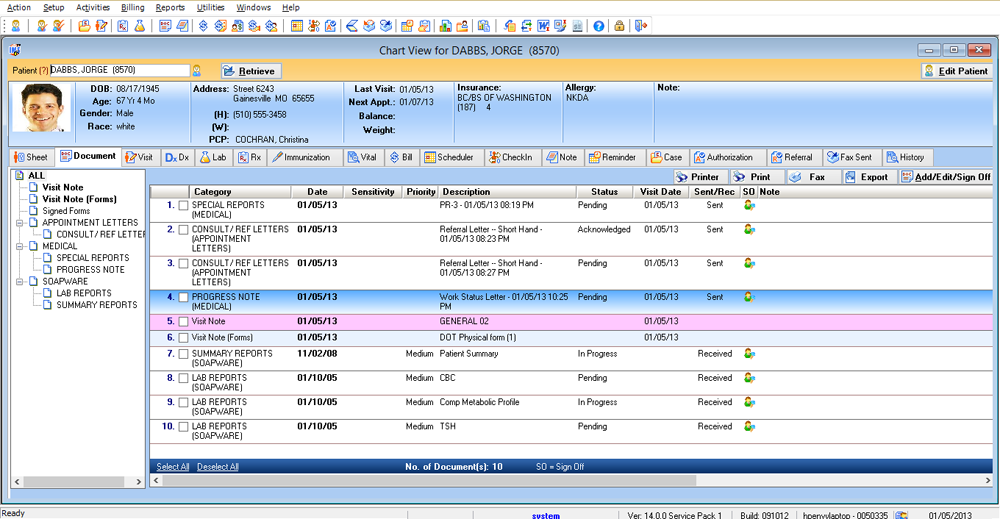Click the lab flask icon in top toolbar
This screenshot has width=1000, height=519.
pyautogui.click(x=139, y=26)
